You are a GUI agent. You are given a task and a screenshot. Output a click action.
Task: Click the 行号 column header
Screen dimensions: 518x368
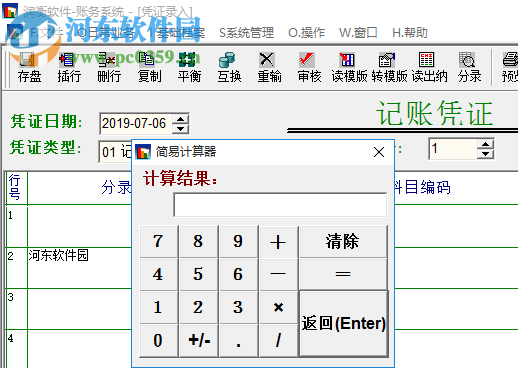pos(17,187)
